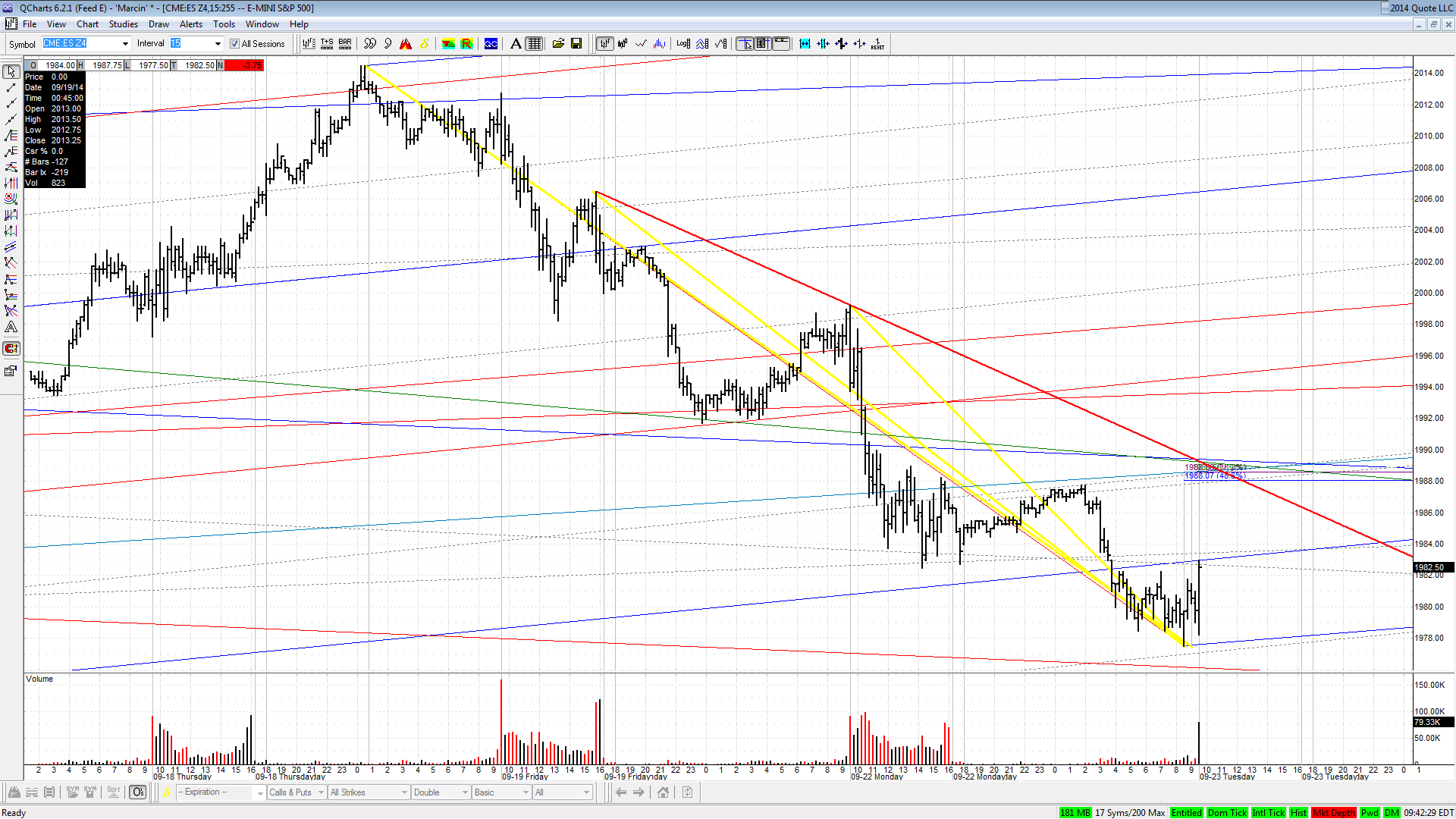Select the text annotation 'A' tool

[x=516, y=44]
